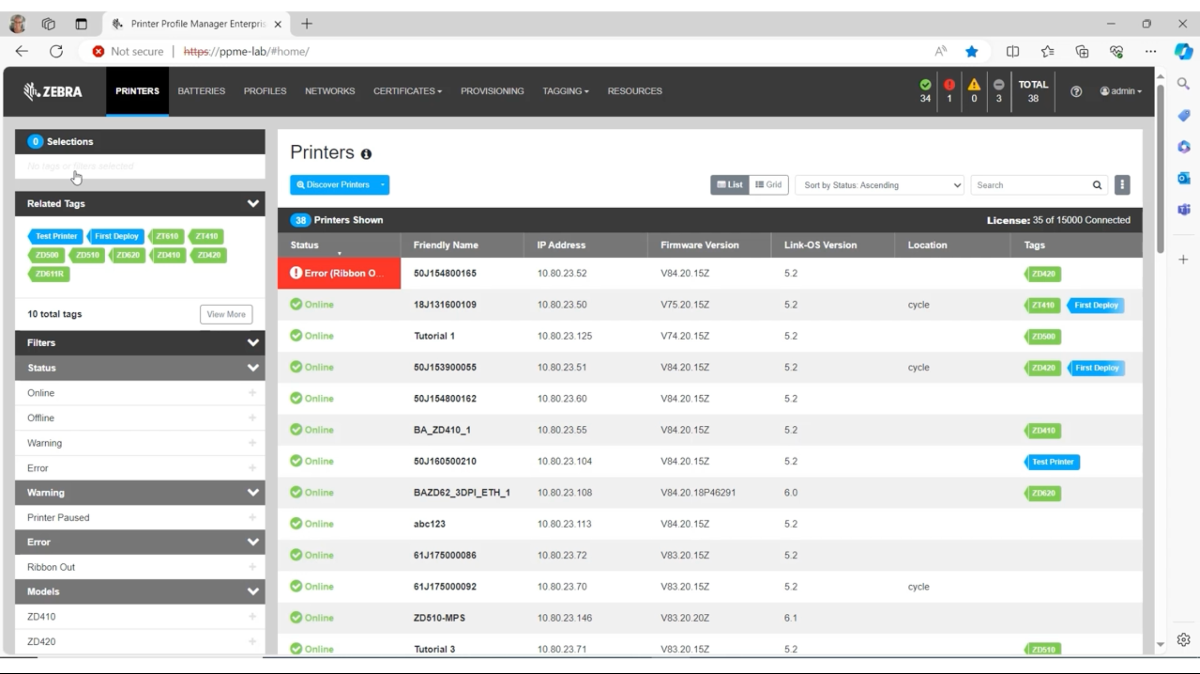The image size is (1200, 674).
Task: Click the red error count status icon
Action: point(949,85)
